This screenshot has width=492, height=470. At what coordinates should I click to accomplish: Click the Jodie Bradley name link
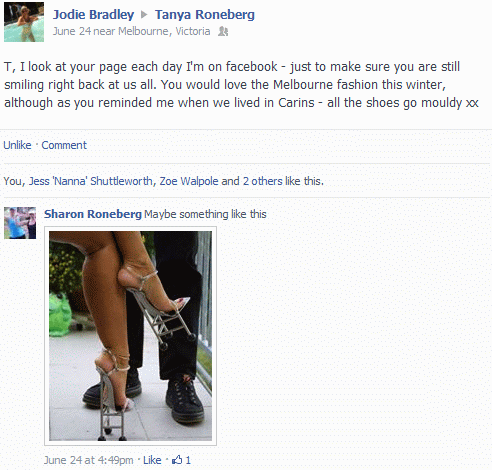click(93, 15)
